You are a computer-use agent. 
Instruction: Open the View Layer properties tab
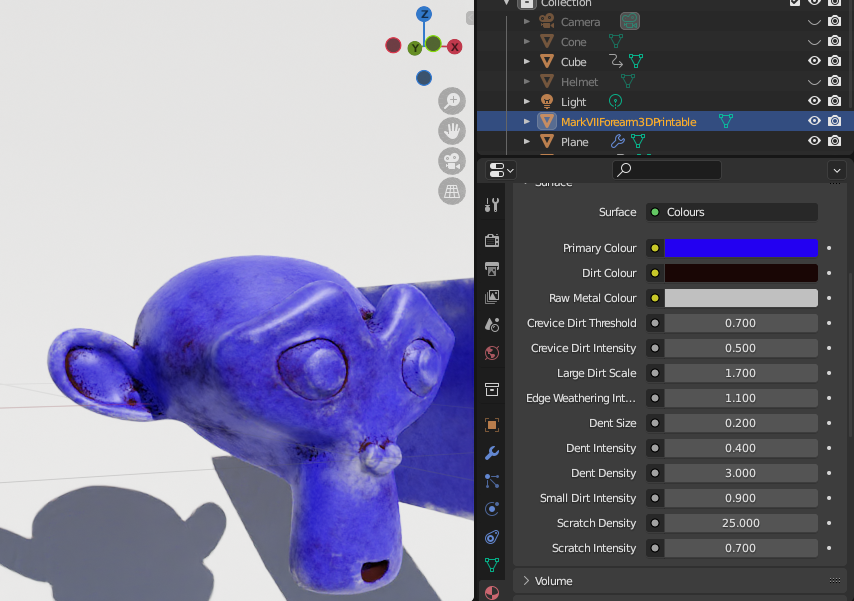click(x=492, y=296)
